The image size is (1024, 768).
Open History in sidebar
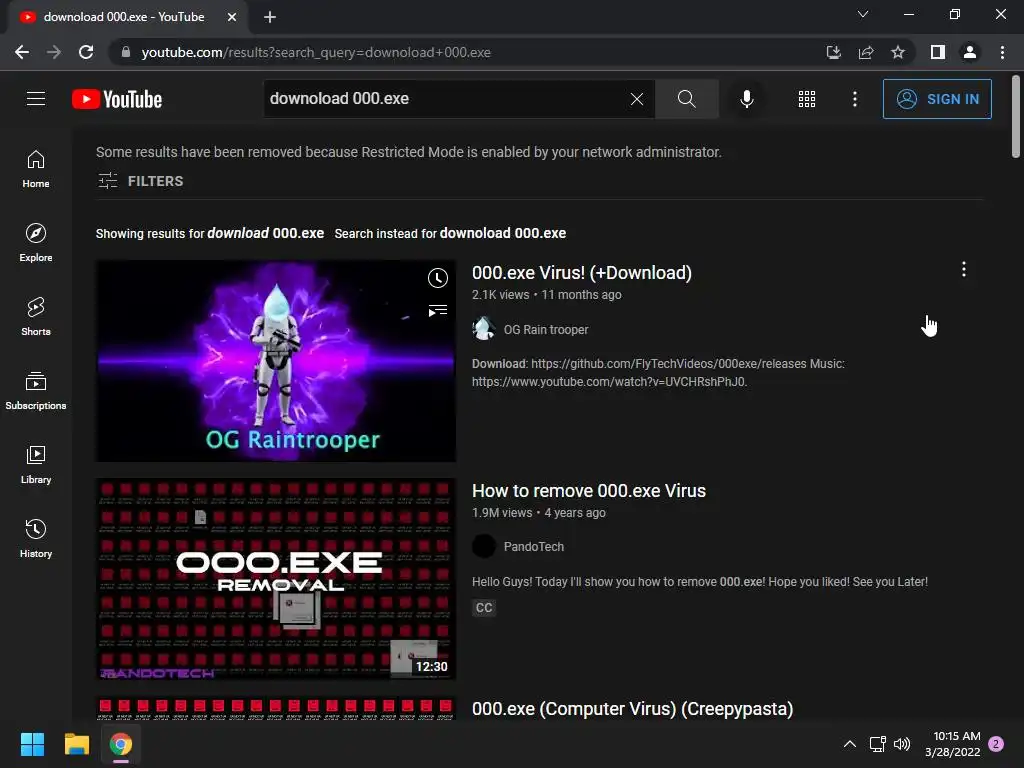coord(36,539)
